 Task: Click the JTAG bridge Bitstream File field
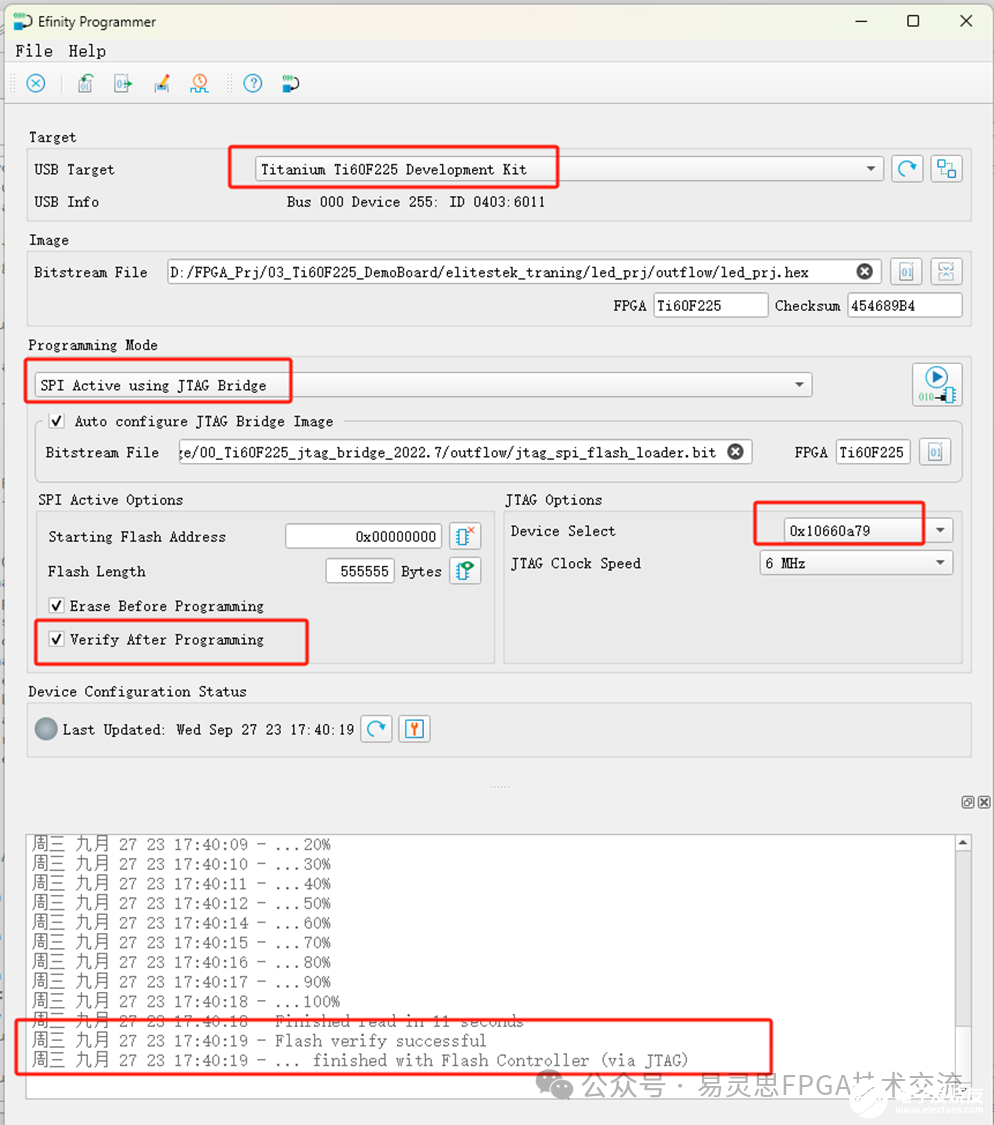(x=465, y=452)
